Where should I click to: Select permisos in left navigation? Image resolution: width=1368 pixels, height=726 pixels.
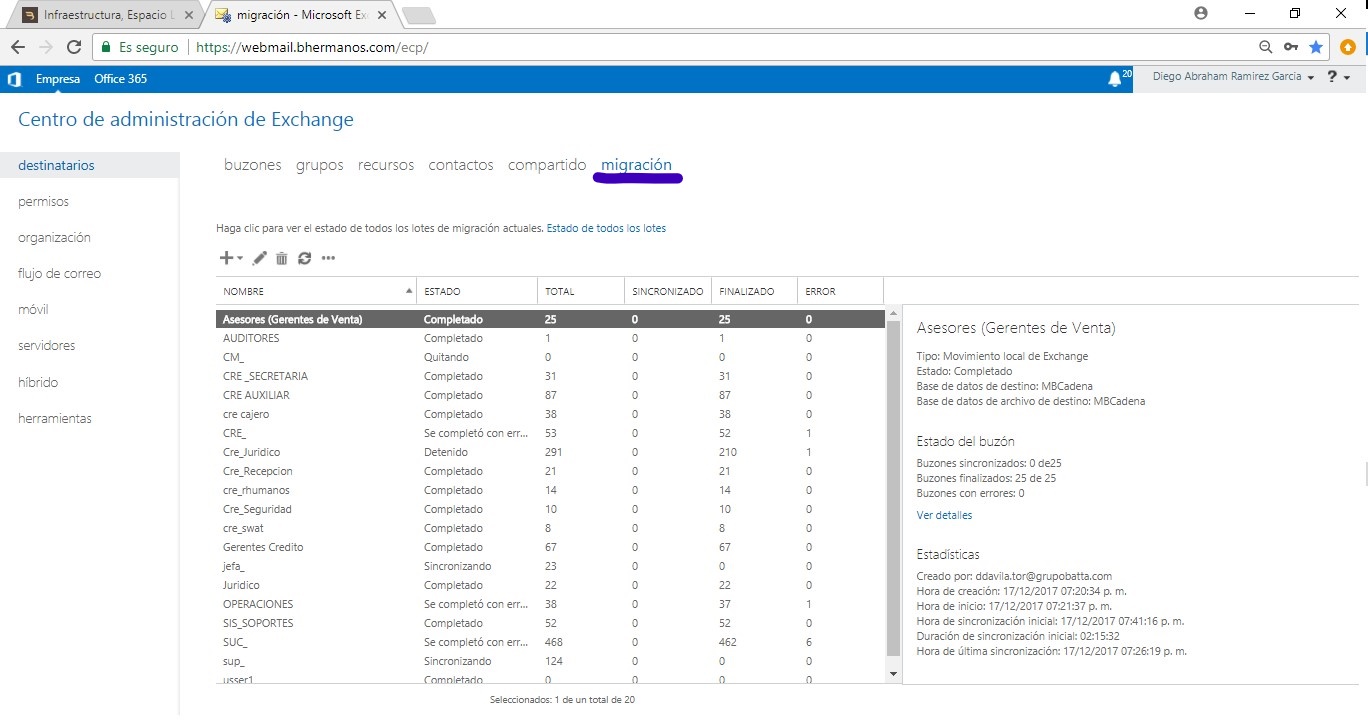click(43, 202)
